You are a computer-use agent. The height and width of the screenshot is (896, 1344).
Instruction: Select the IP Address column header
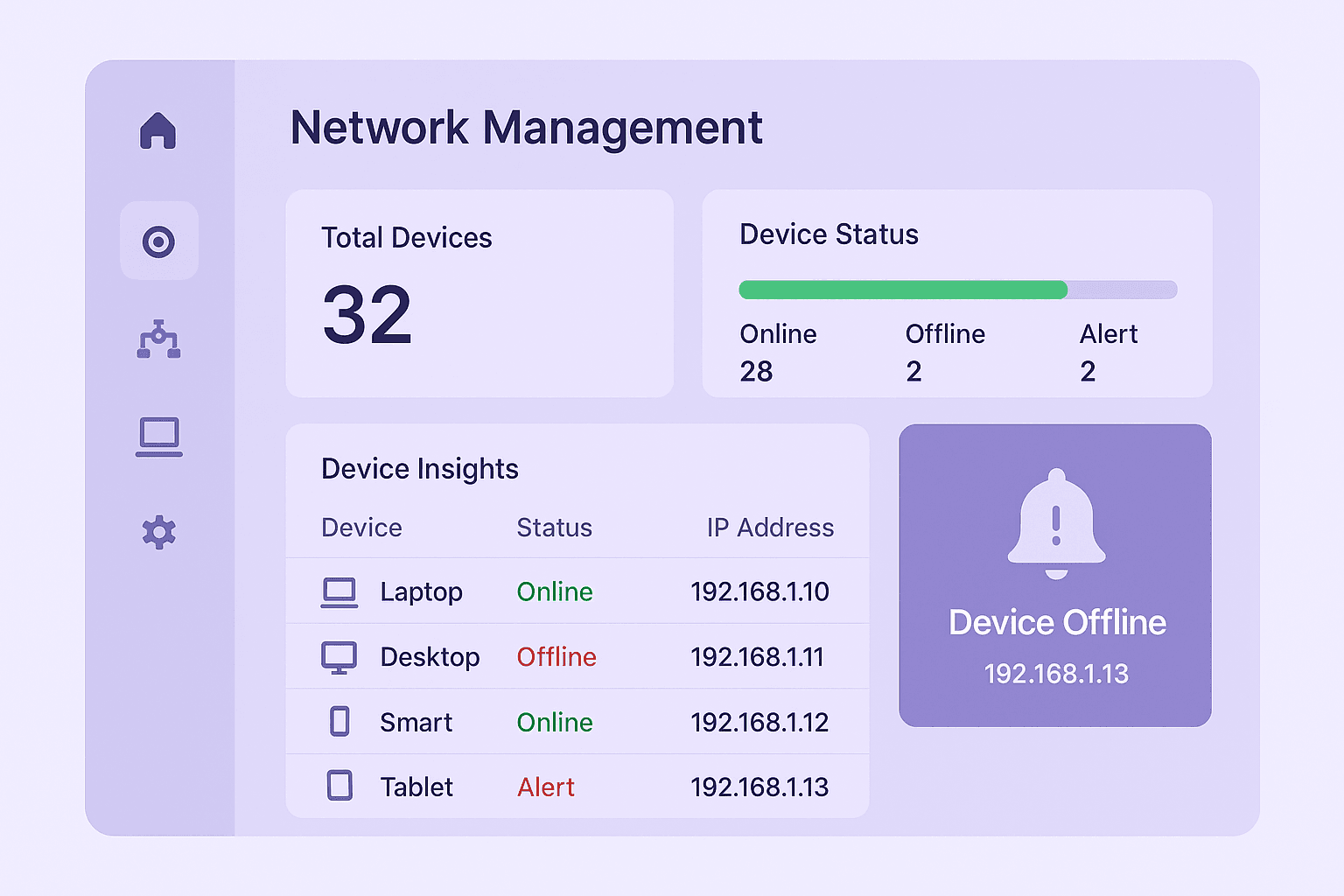coord(769,528)
